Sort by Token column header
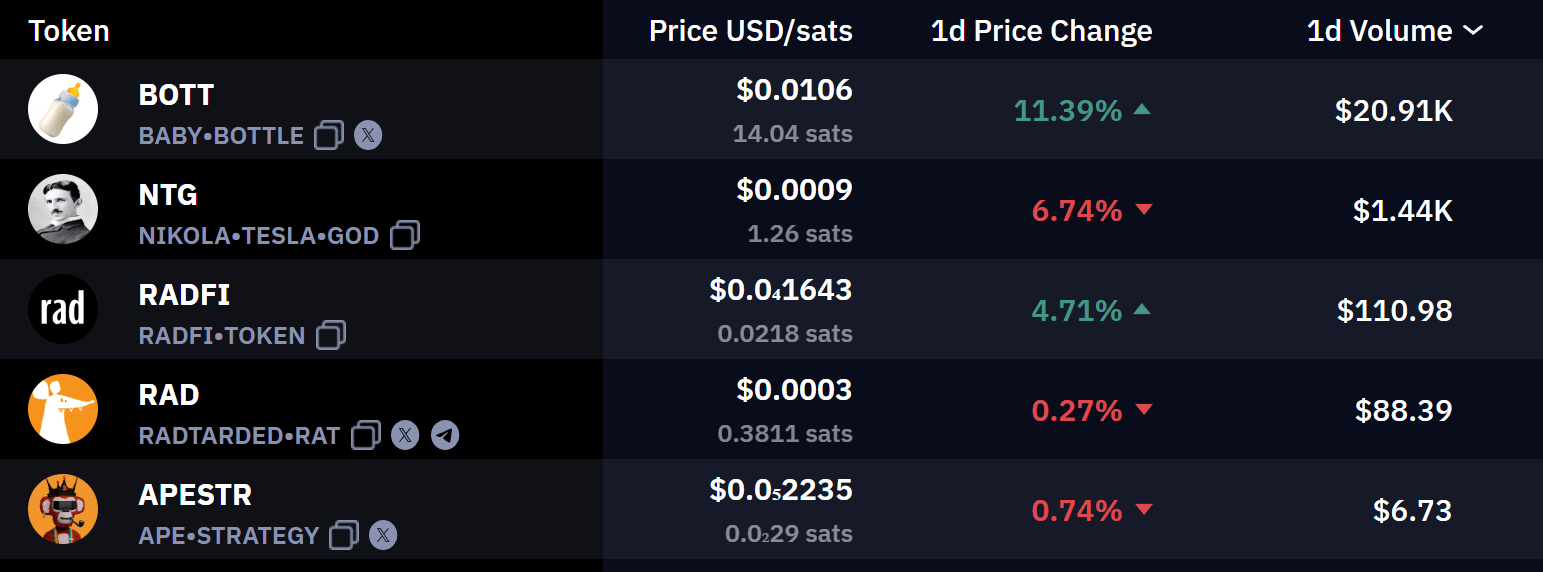This screenshot has height=572, width=1543. 69,31
